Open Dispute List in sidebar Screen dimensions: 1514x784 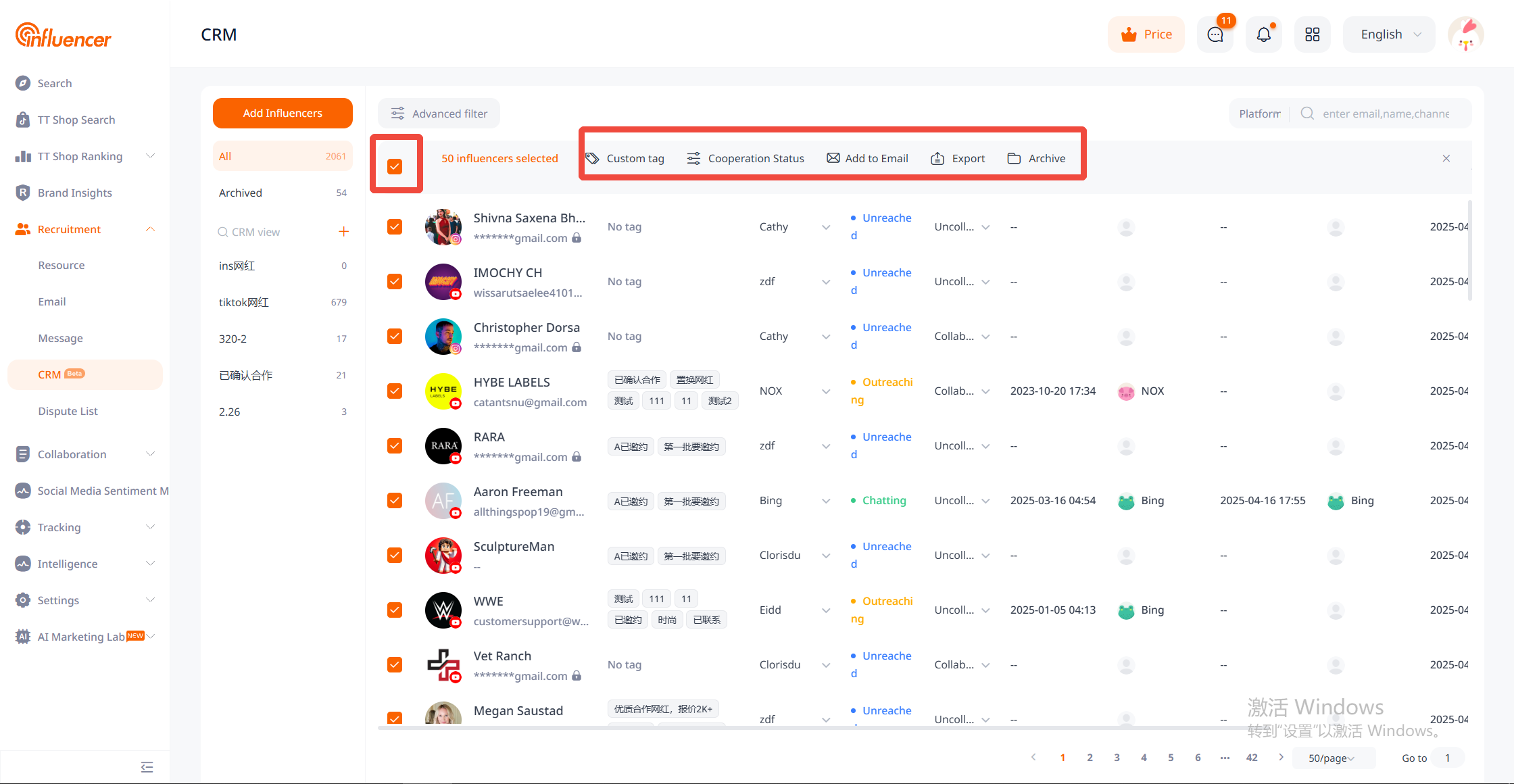click(x=68, y=411)
